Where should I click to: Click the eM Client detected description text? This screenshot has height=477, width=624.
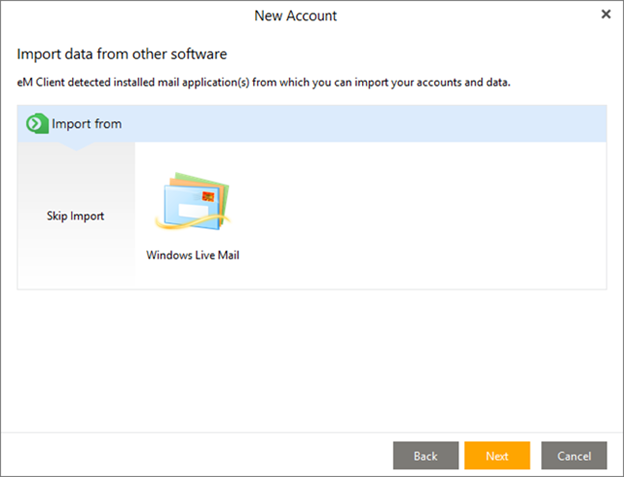pos(264,82)
